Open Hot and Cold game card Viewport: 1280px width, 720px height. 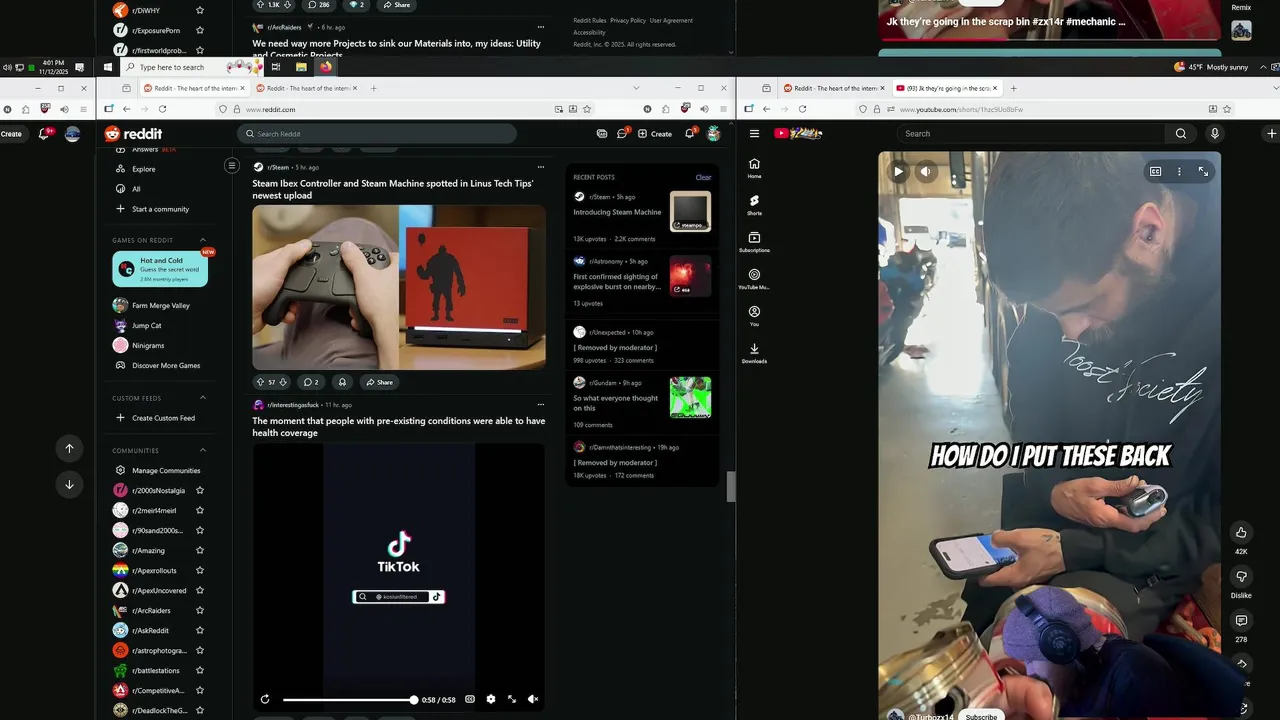tap(160, 268)
